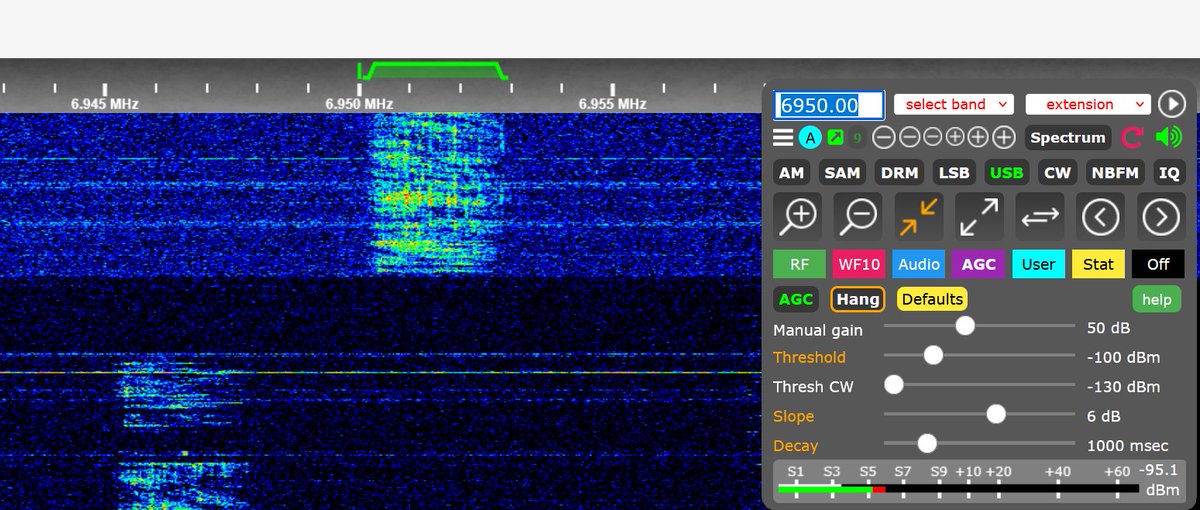The height and width of the screenshot is (510, 1200).
Task: Click the 6 dB slope value
Action: (x=1104, y=416)
